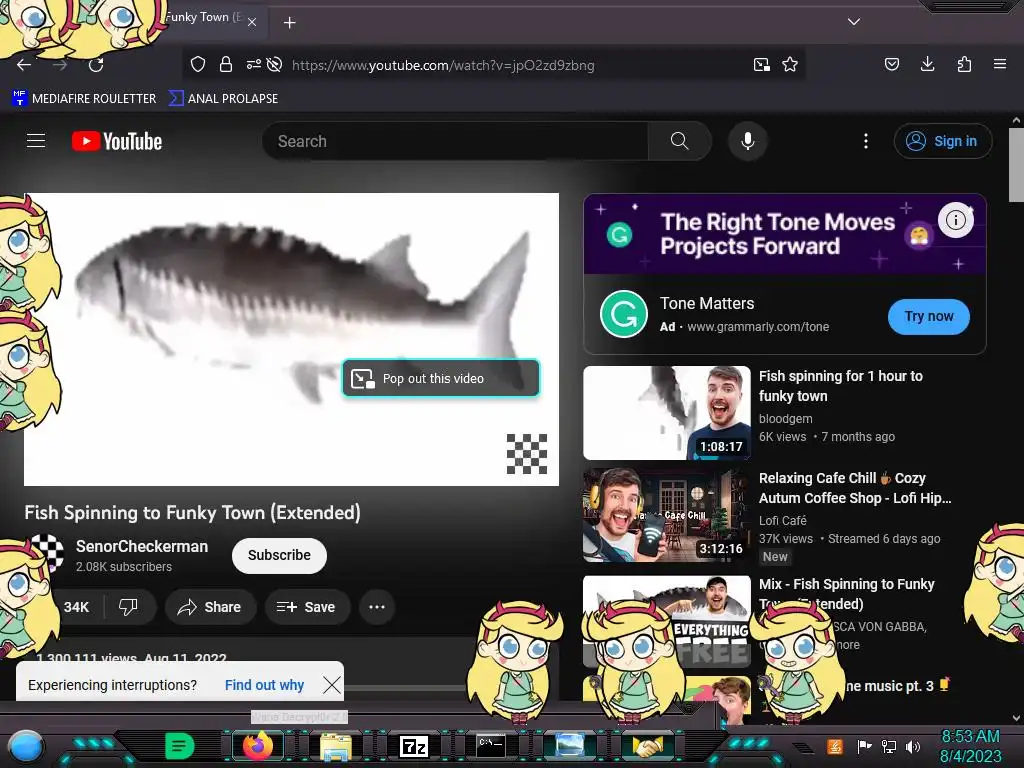The height and width of the screenshot is (768, 1024).
Task: Reload the page with the refresh icon
Action: [96, 65]
